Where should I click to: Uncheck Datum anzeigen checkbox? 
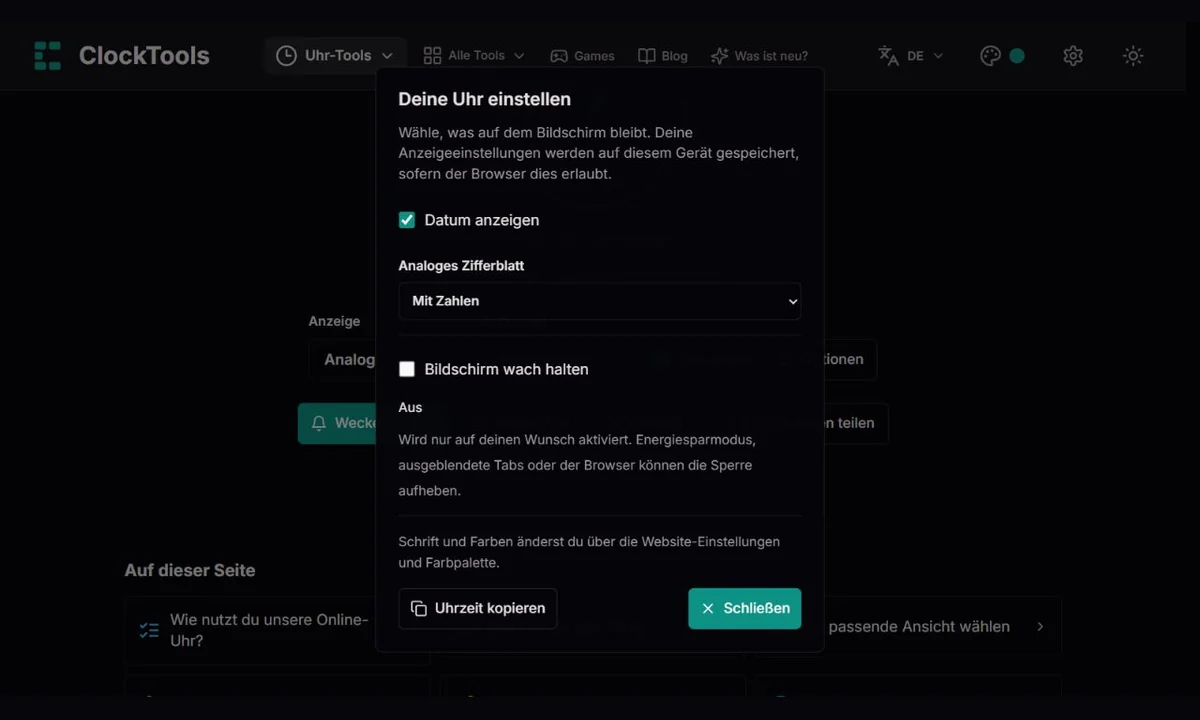tap(407, 220)
